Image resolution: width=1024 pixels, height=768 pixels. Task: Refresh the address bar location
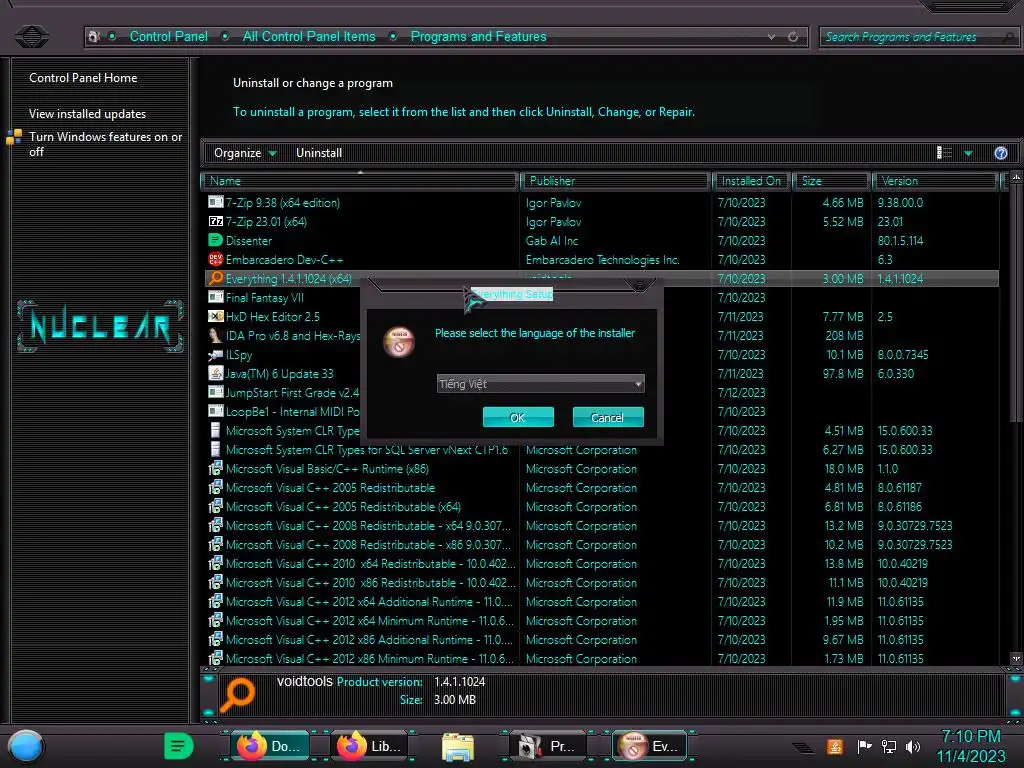pyautogui.click(x=793, y=37)
